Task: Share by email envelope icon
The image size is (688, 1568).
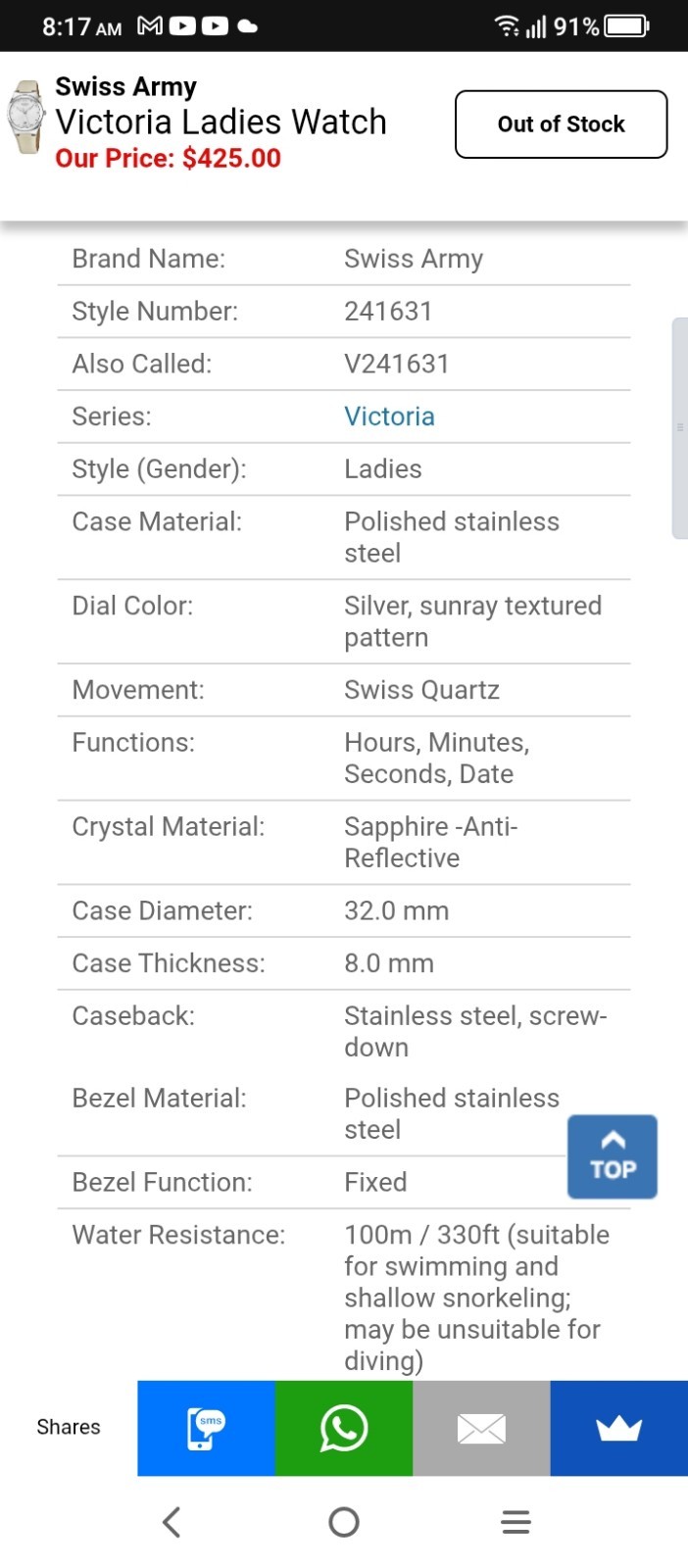Action: click(x=481, y=1428)
